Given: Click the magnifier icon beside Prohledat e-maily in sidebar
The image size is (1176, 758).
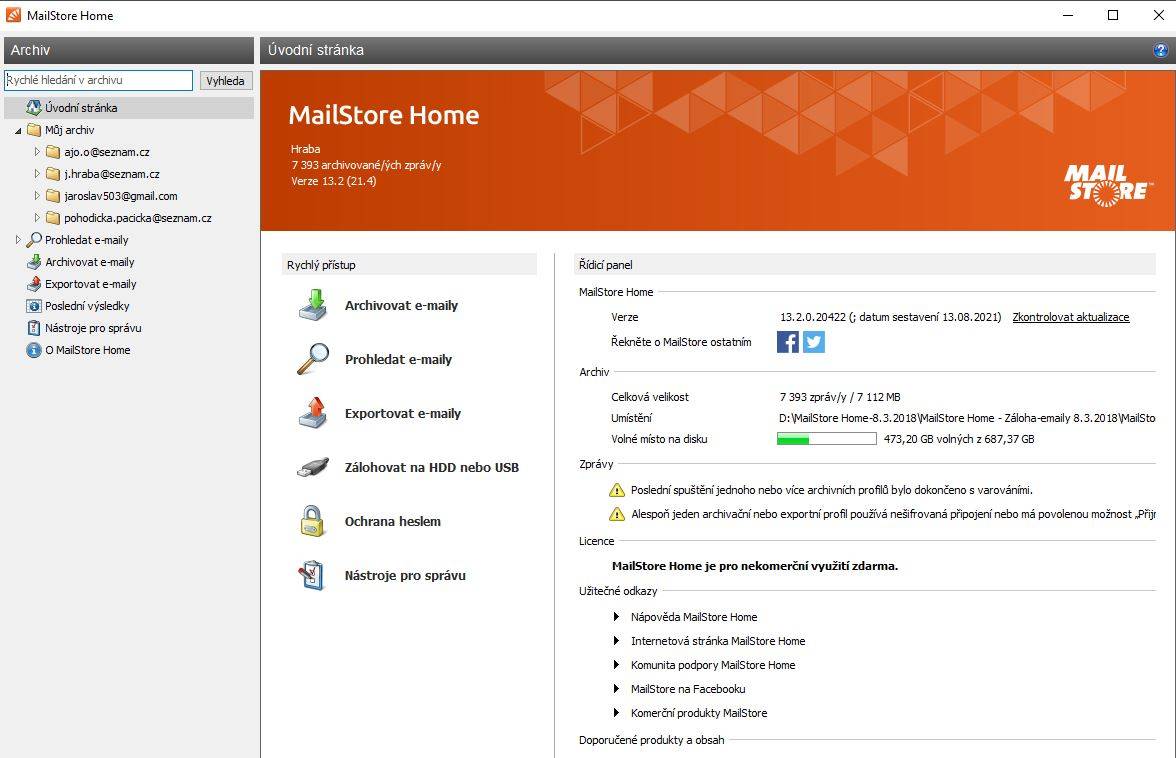Looking at the screenshot, I should [34, 240].
